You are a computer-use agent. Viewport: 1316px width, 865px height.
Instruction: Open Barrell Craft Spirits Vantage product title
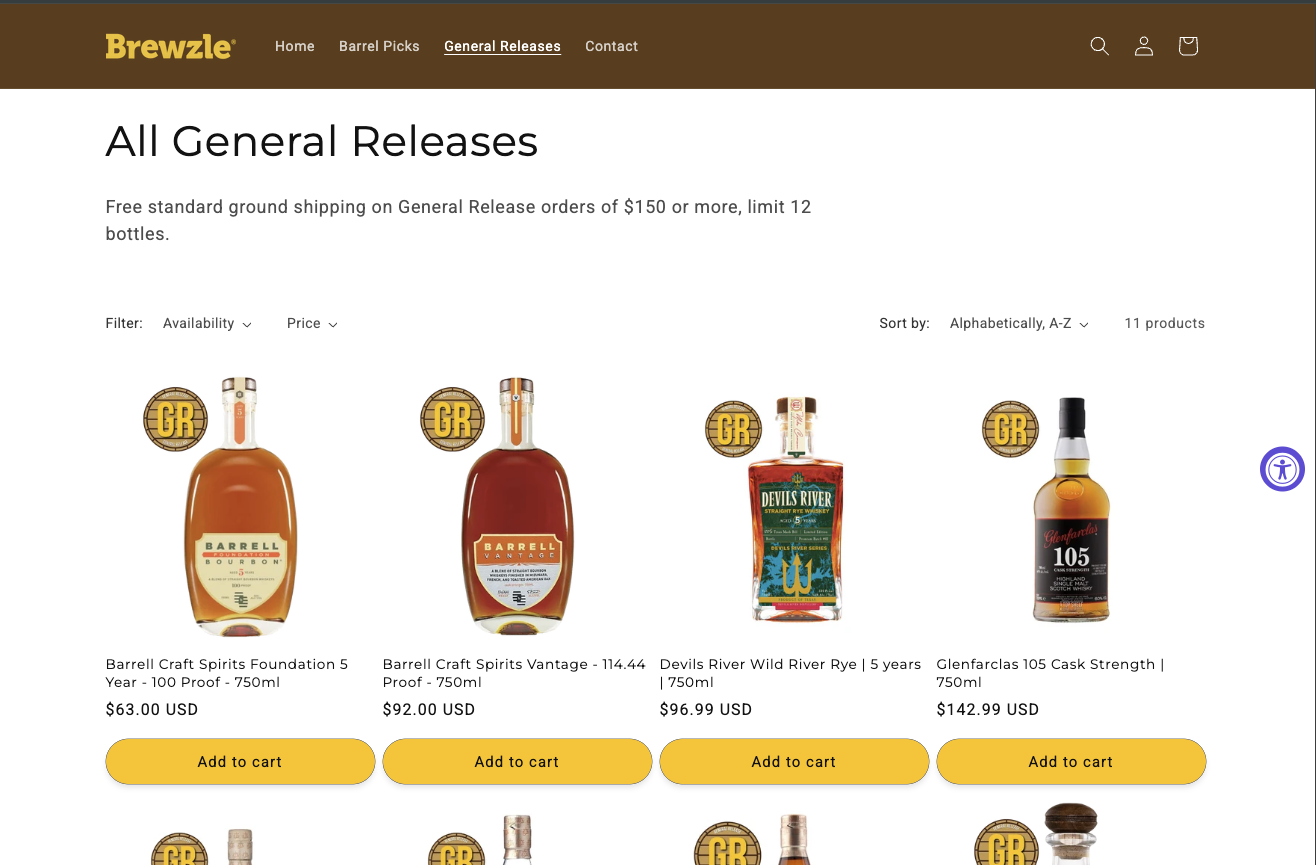click(x=514, y=673)
